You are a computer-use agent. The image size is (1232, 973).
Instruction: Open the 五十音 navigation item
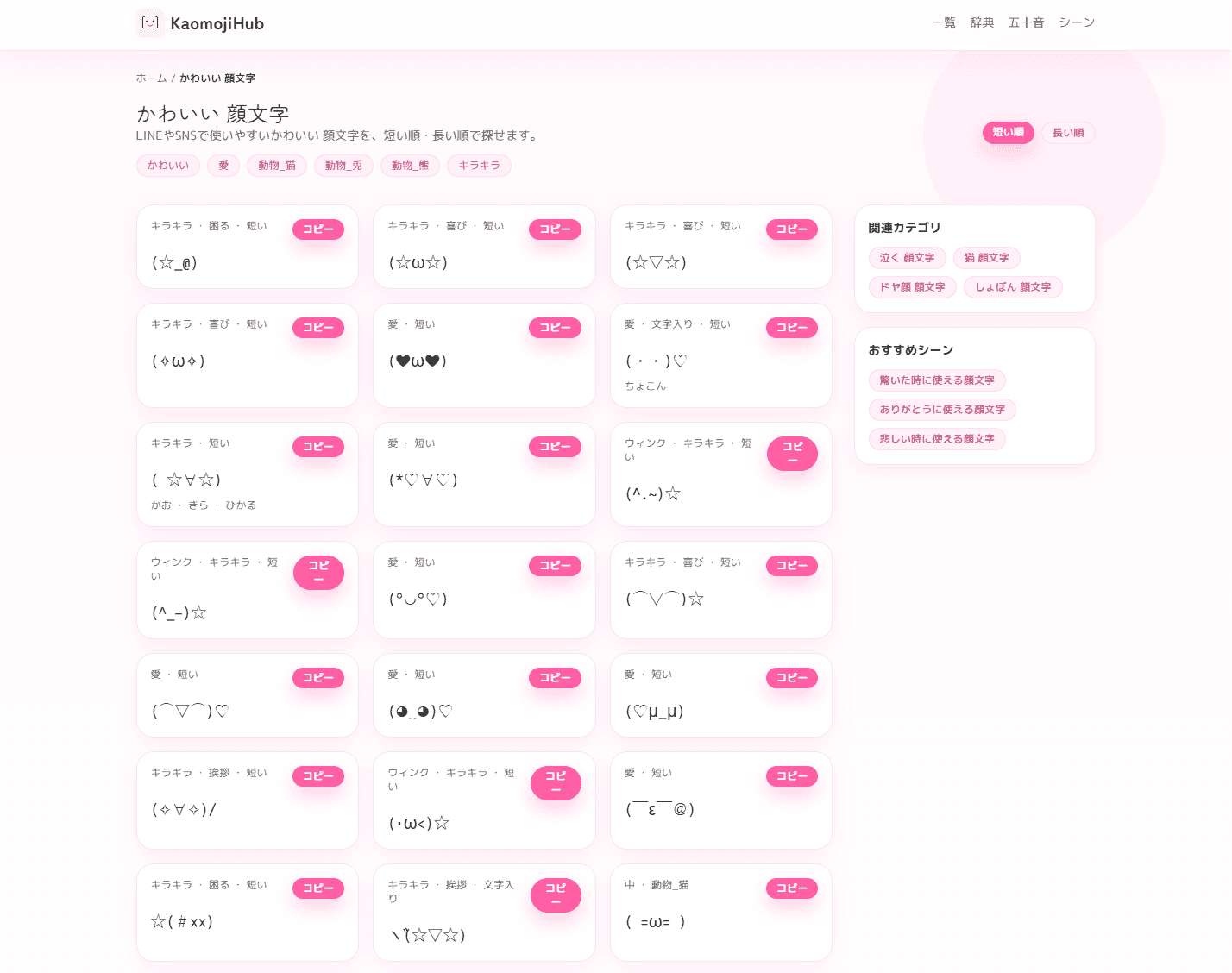tap(1026, 22)
